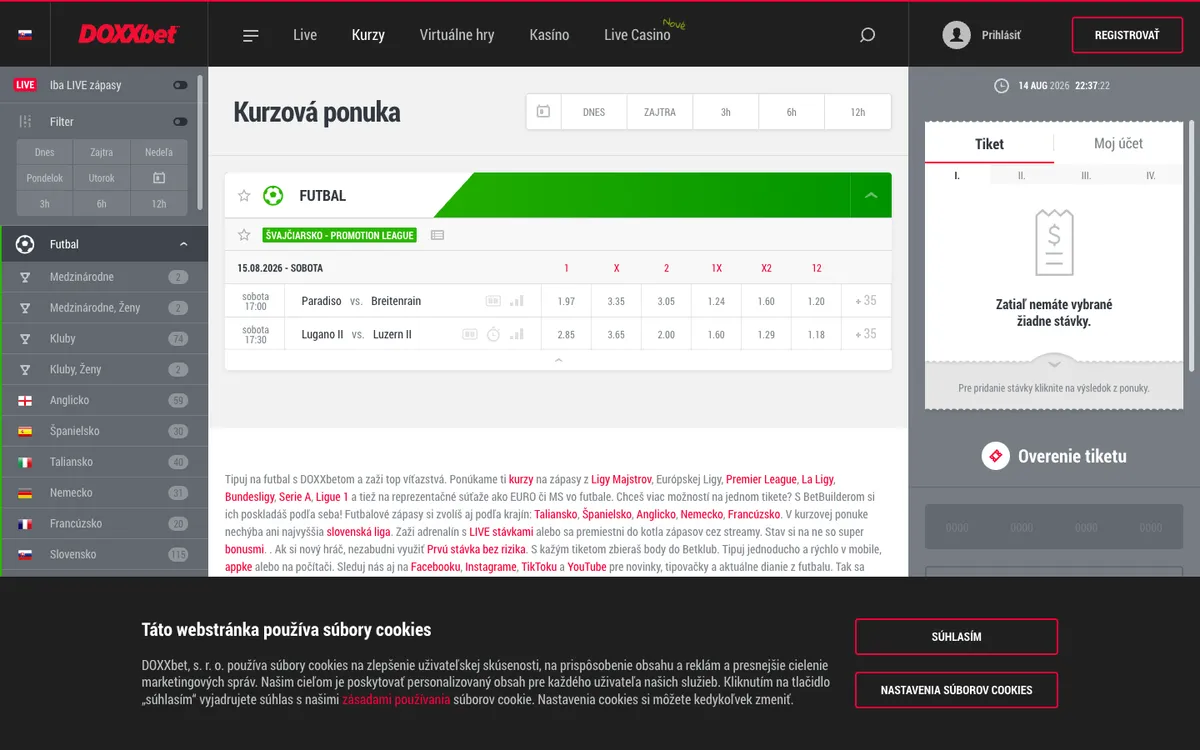Select Zajtra in the sidebar filter grid
Viewport: 1200px width, 750px height.
[101, 152]
